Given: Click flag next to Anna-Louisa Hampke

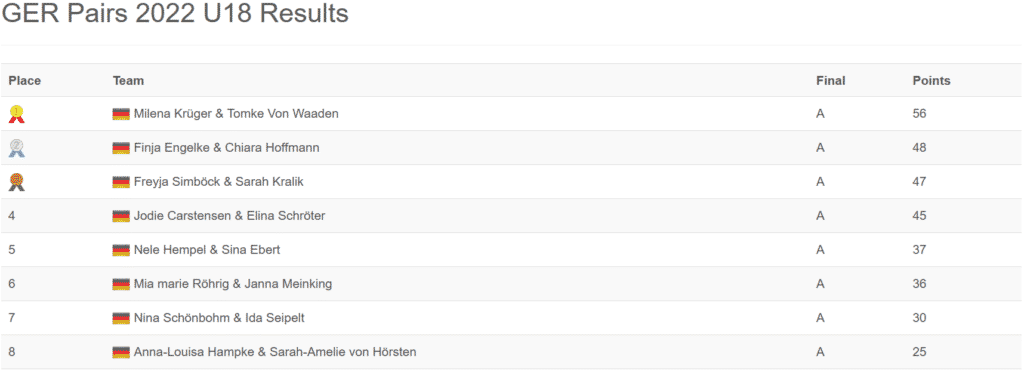Looking at the screenshot, I should [121, 352].
